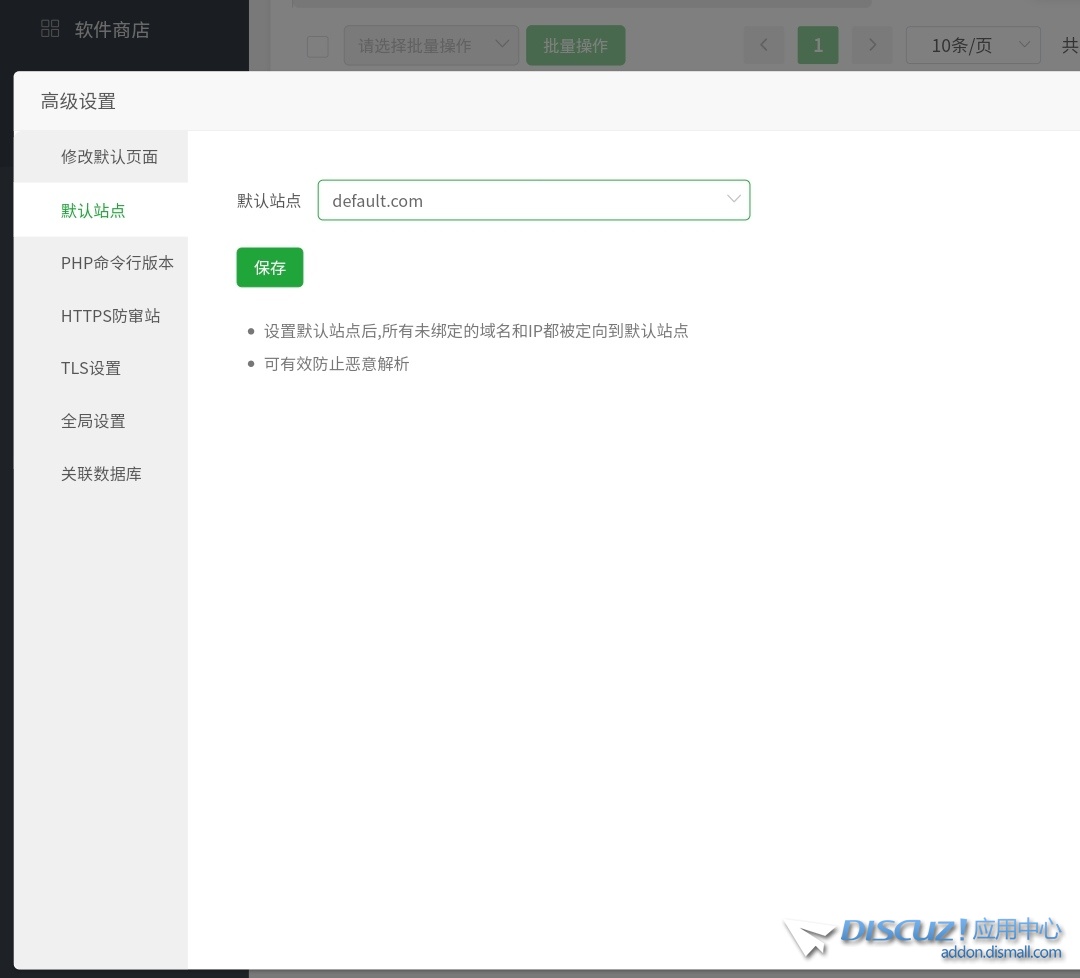Select page 1 in the pagination
Viewport: 1080px width, 978px height.
pos(818,45)
